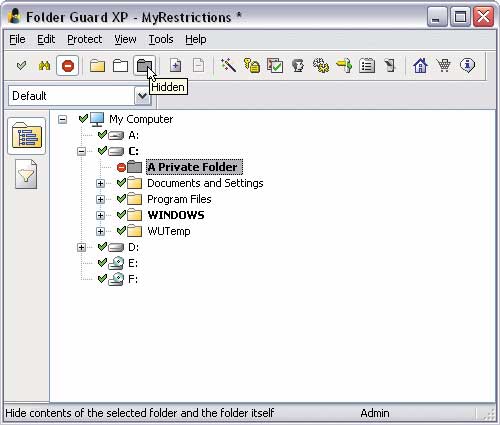Click the key and padlock password icon

(252, 65)
